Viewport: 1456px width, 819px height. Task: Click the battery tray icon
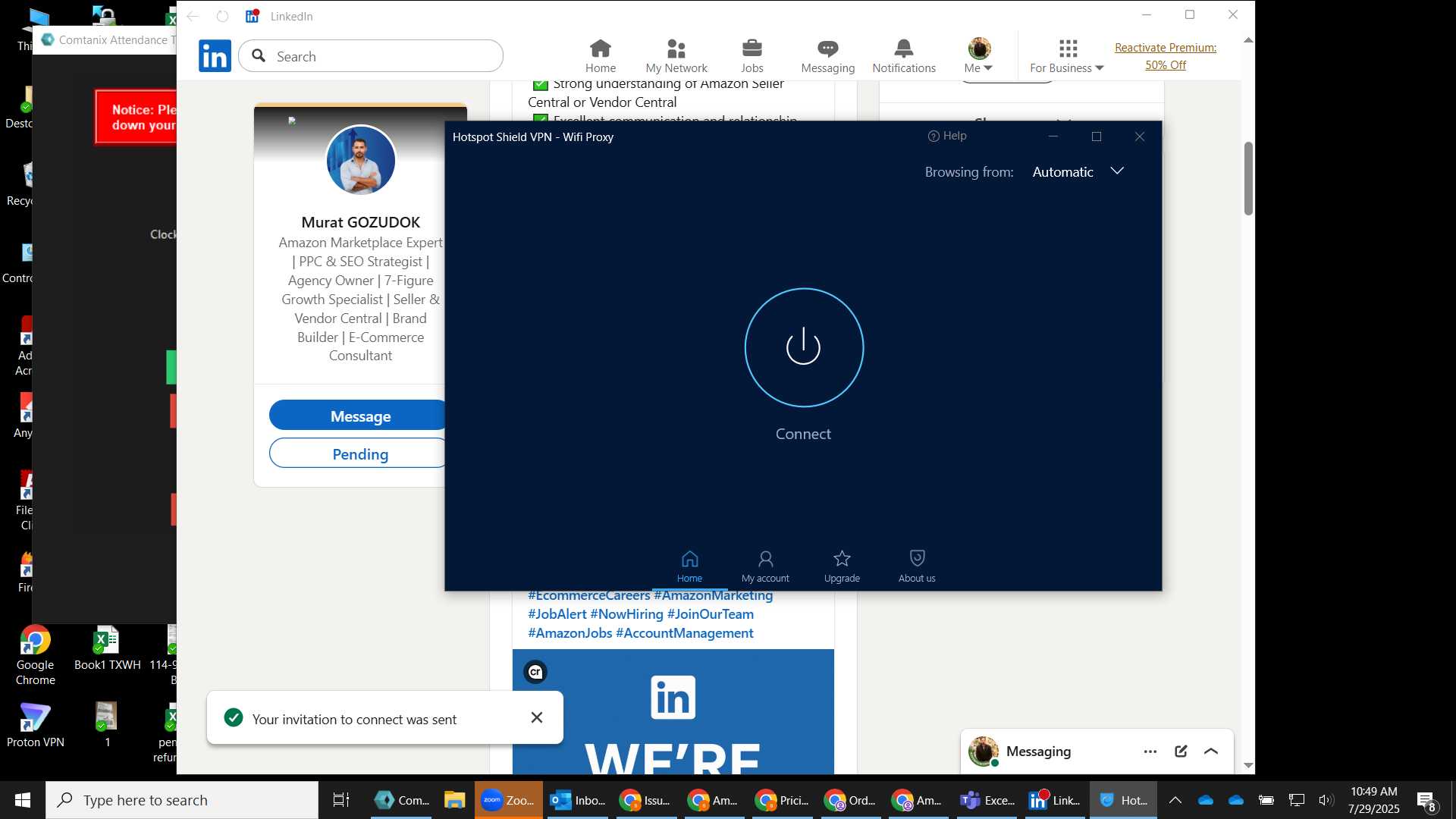1266,800
